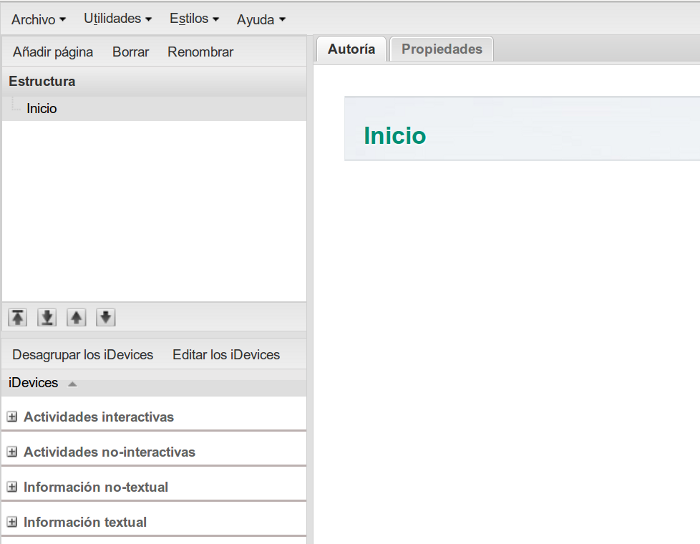The image size is (700, 544).
Task: Open the Archivo menu
Action: pos(38,19)
